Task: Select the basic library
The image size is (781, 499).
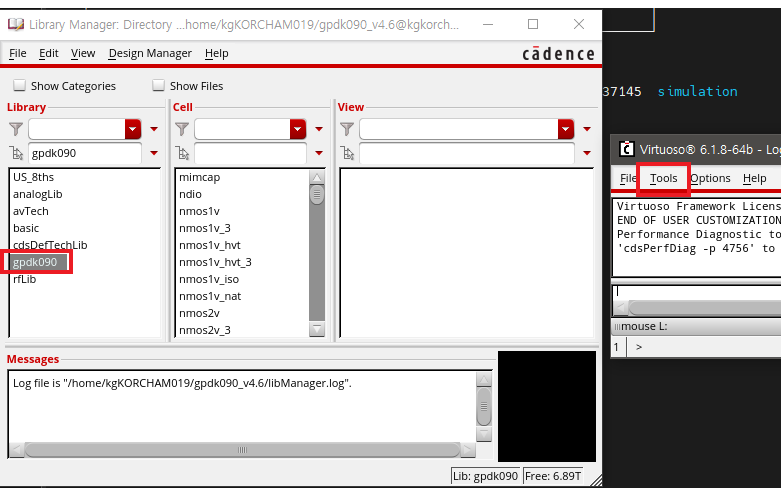Action: point(26,228)
